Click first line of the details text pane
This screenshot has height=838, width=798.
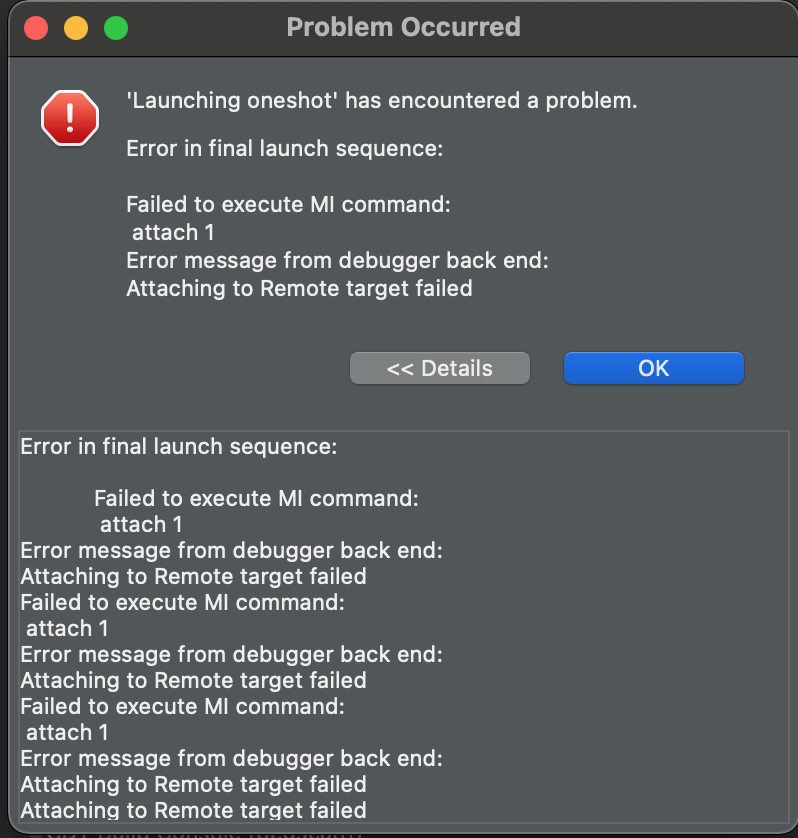pyautogui.click(x=179, y=446)
